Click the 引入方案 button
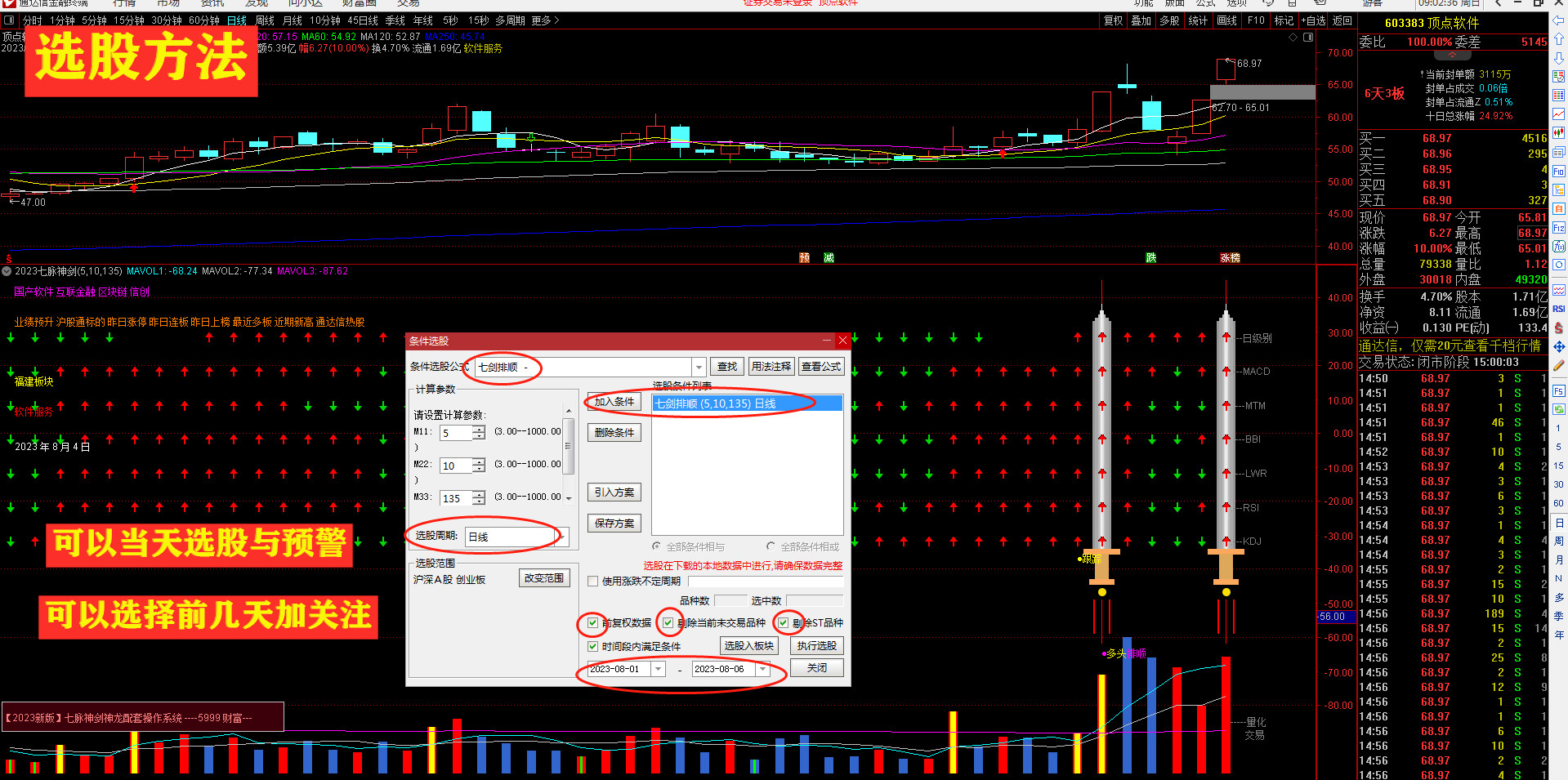Screen dimensions: 1568x780 614,493
